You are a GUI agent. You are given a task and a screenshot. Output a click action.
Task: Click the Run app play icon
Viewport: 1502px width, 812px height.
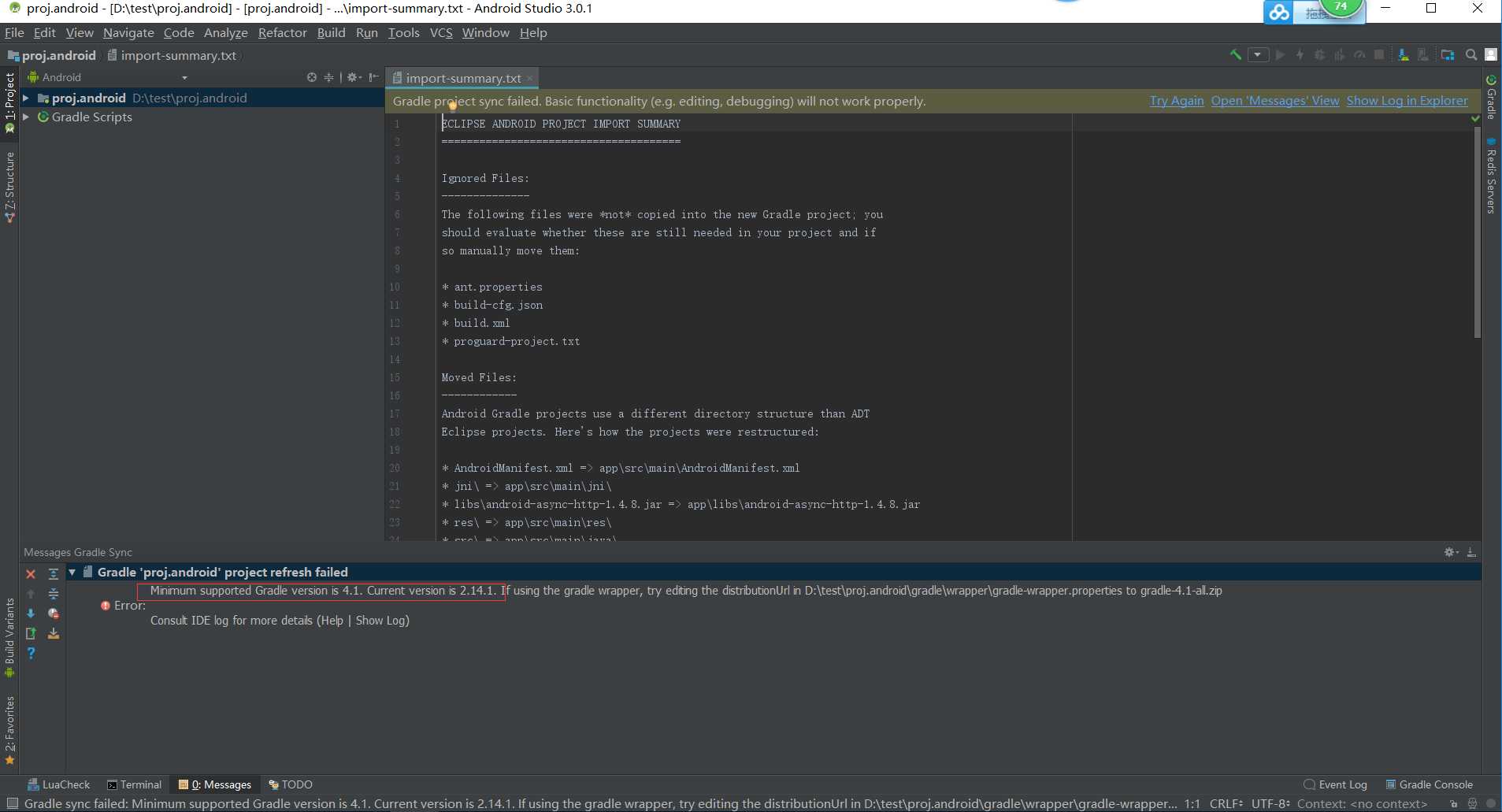1280,54
